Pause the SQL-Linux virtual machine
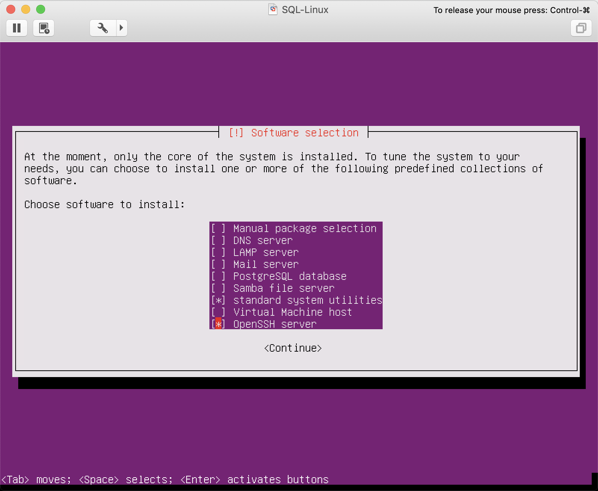The height and width of the screenshot is (491, 598). point(17,28)
